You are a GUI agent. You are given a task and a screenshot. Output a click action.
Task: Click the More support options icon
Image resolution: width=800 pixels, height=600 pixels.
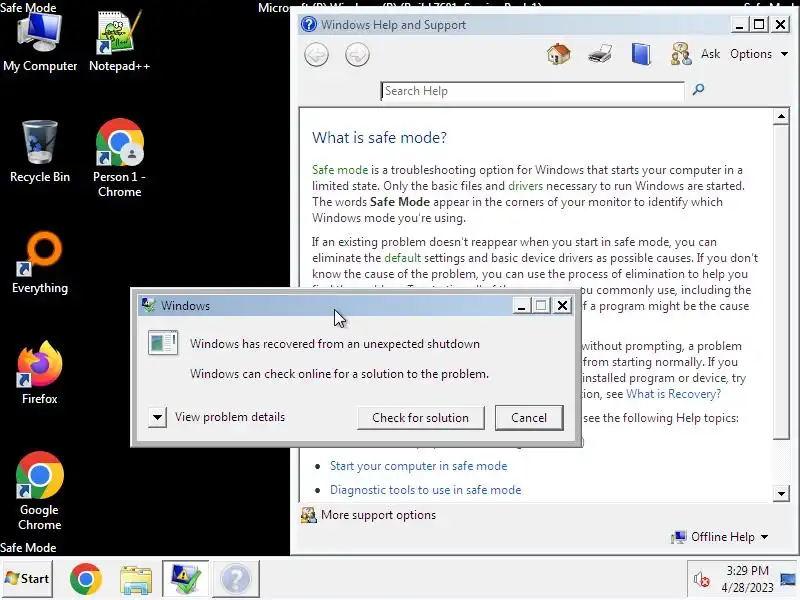pos(308,515)
